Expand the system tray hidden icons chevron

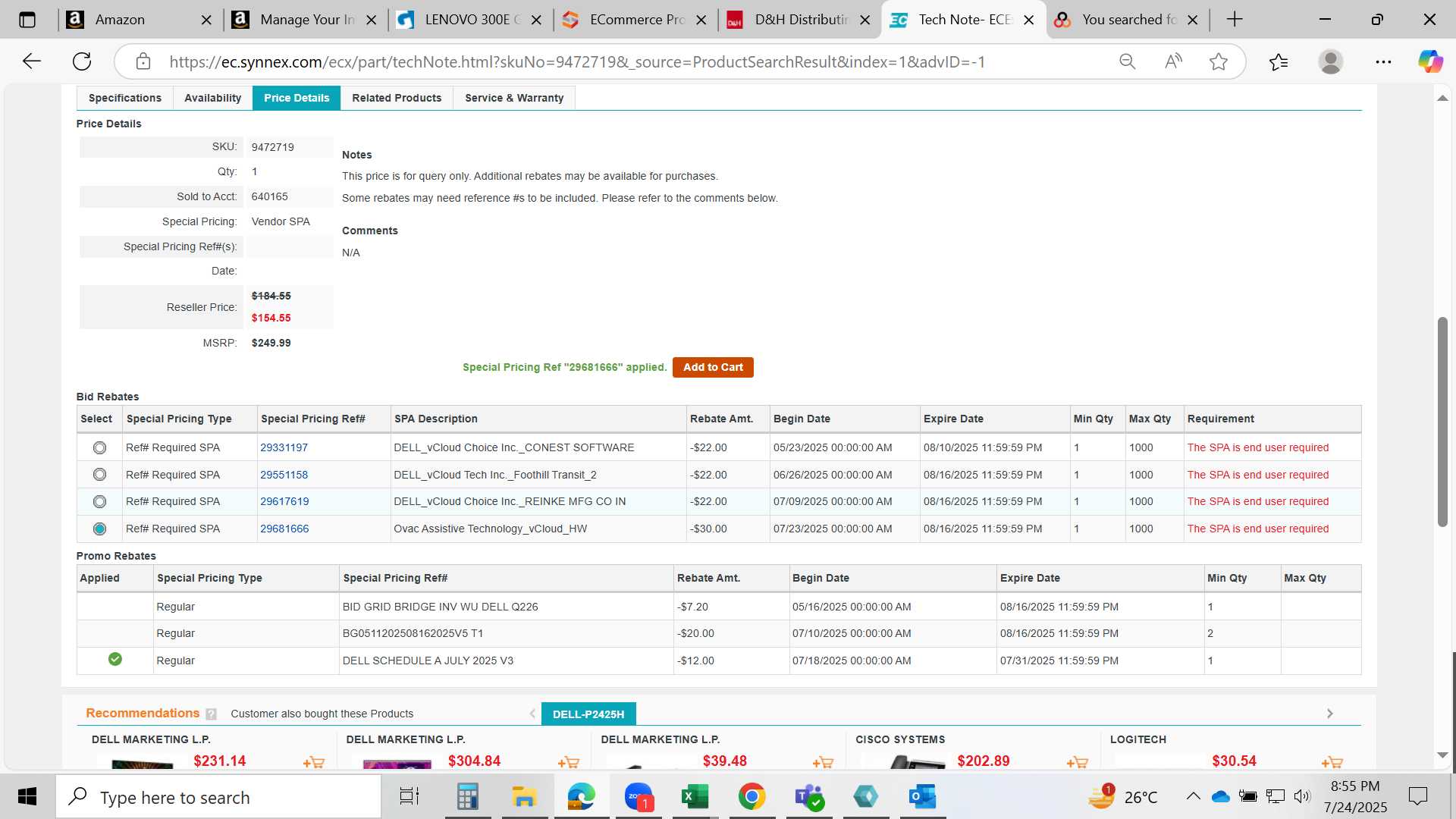(x=1193, y=796)
